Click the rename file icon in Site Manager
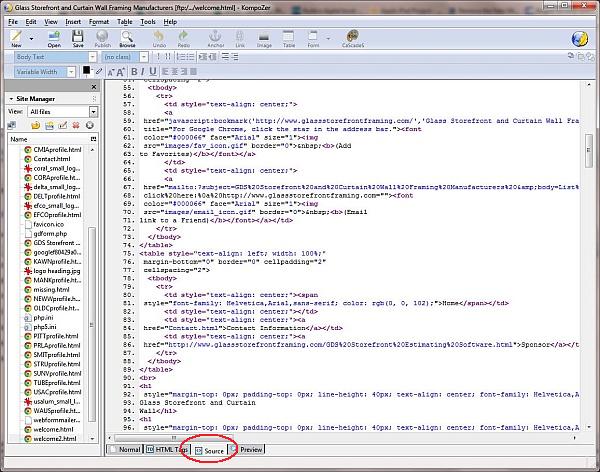Screen dimensions: 600x472 pyautogui.click(x=63, y=125)
